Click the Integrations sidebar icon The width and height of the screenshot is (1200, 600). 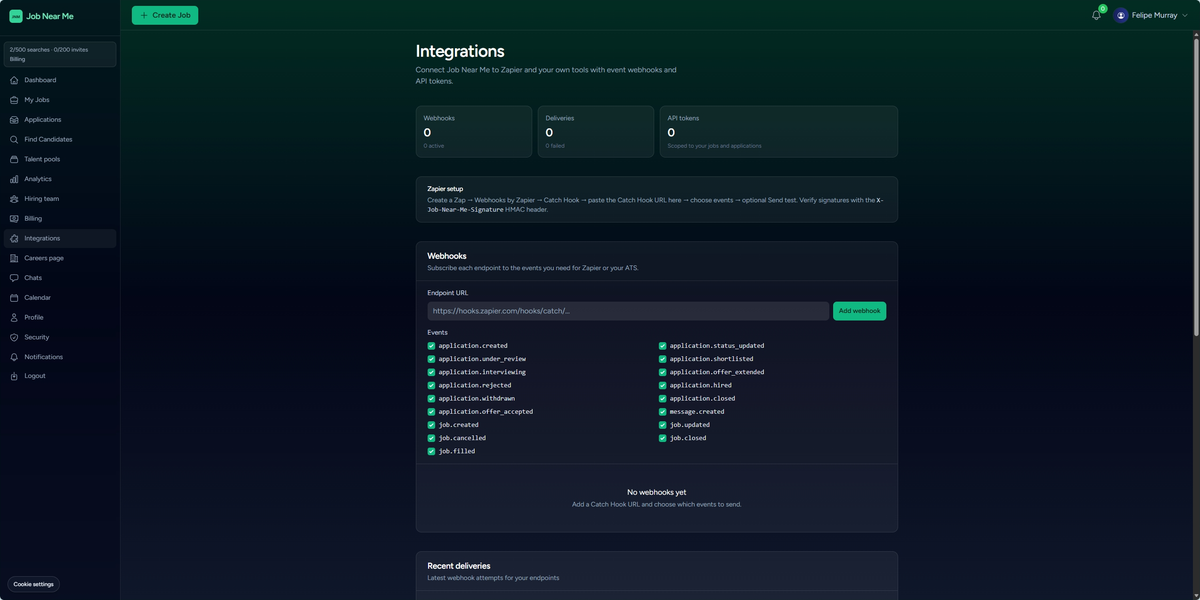tap(14, 238)
